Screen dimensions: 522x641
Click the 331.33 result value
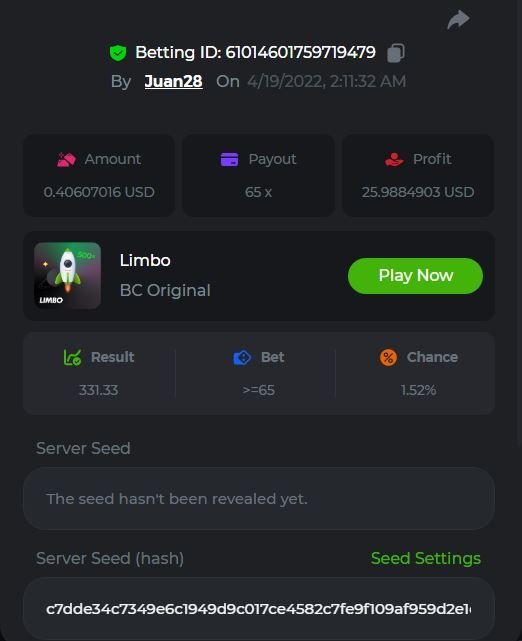coord(99,390)
